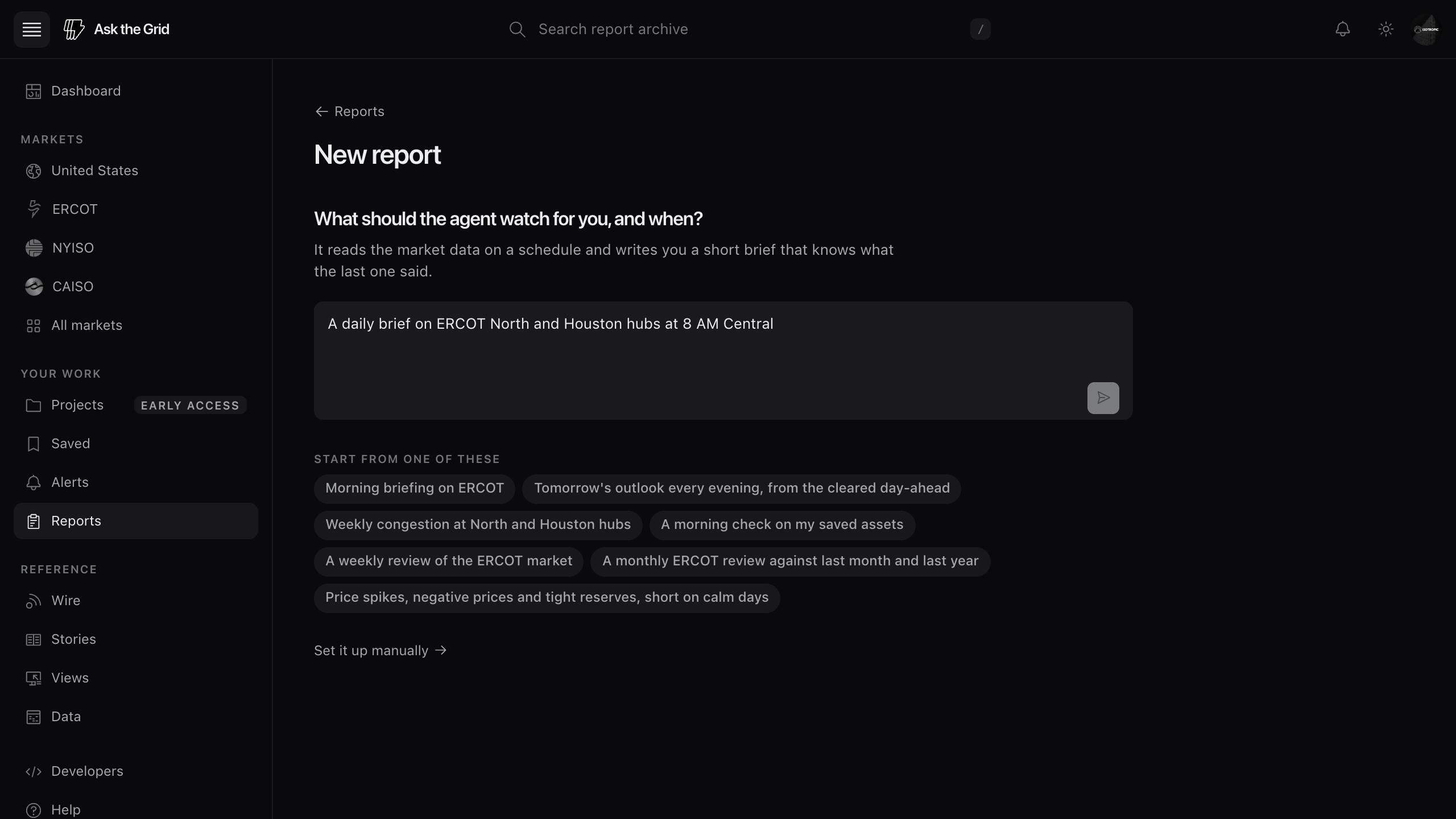Click the Data table icon

[x=34, y=717]
